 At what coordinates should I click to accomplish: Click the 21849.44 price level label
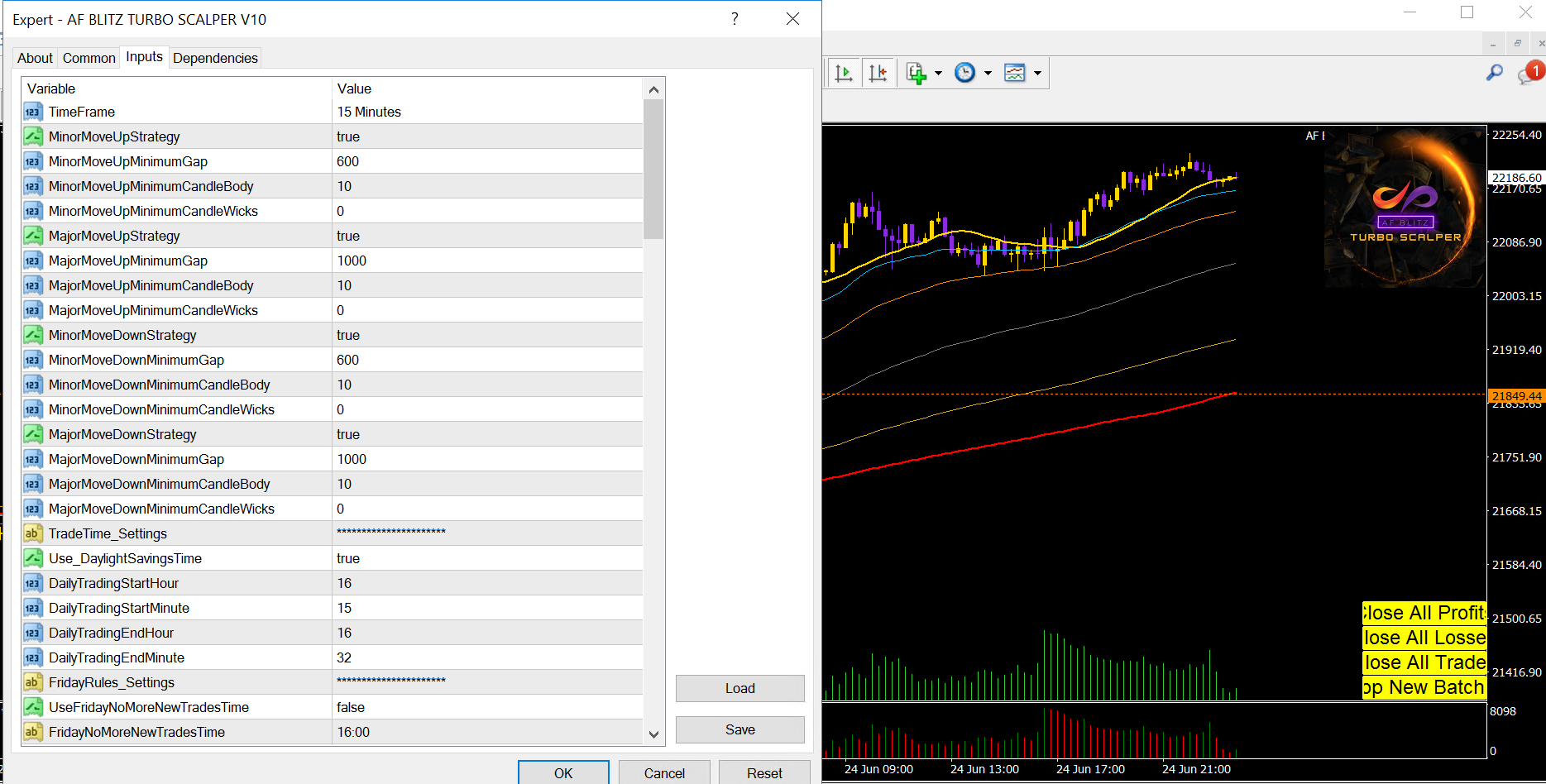[1516, 395]
